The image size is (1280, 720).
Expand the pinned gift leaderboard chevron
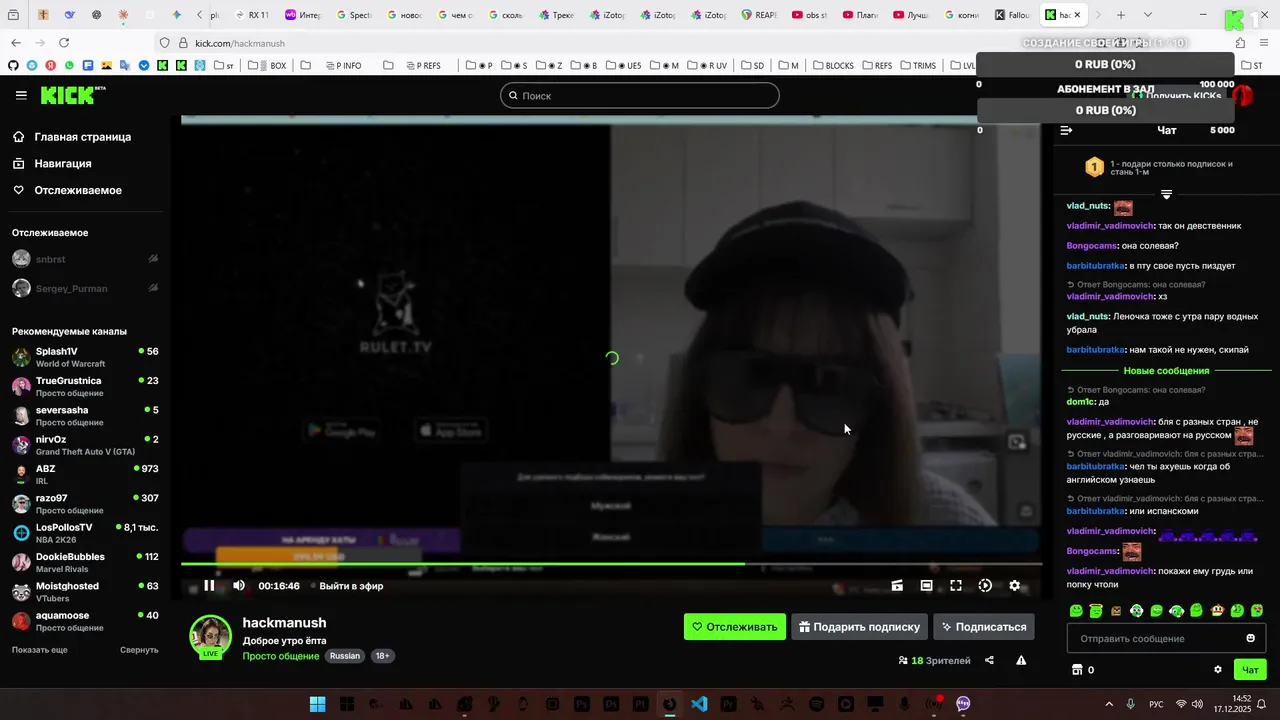[x=1166, y=194]
